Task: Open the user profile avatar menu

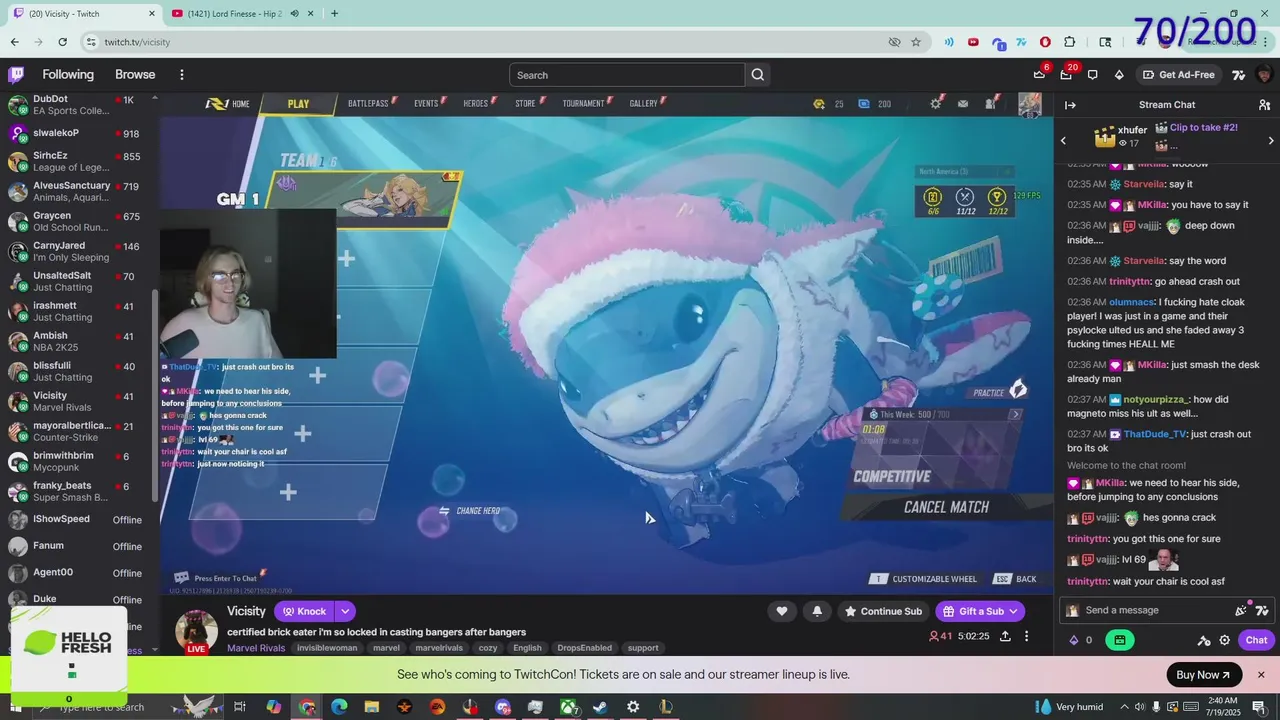Action: tap(1264, 75)
